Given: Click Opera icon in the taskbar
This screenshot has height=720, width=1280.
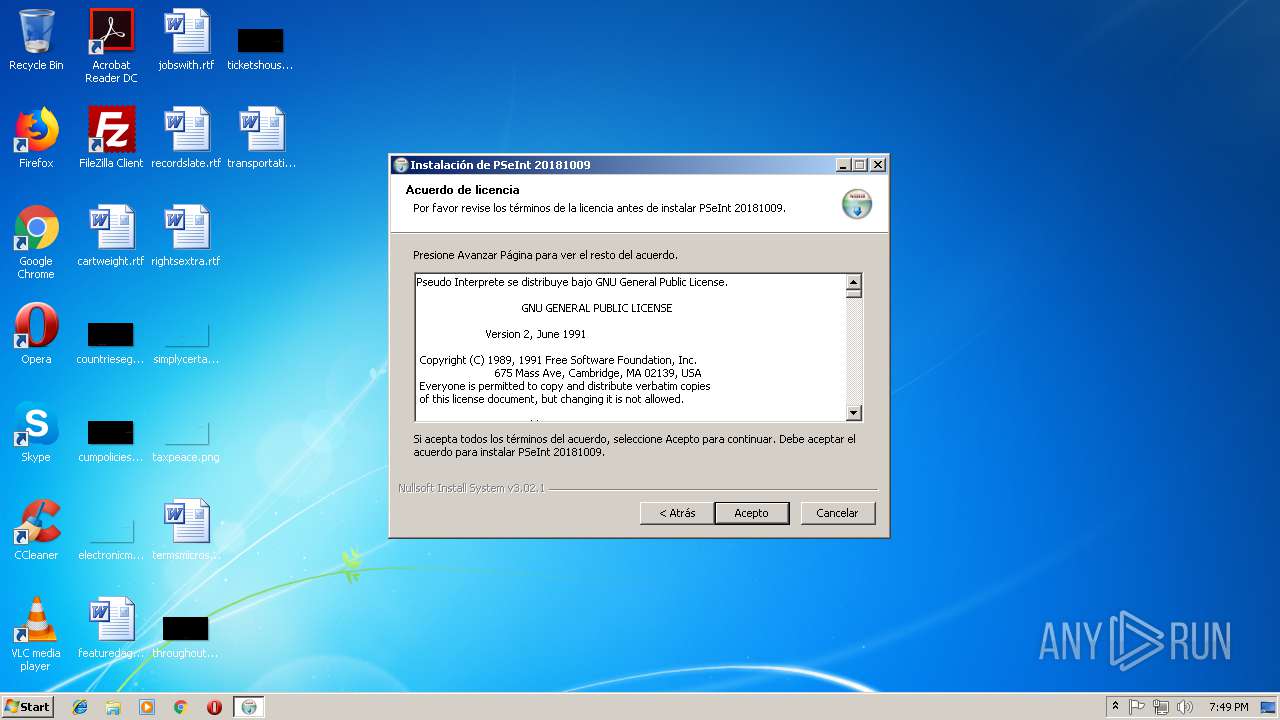Looking at the screenshot, I should click(214, 707).
